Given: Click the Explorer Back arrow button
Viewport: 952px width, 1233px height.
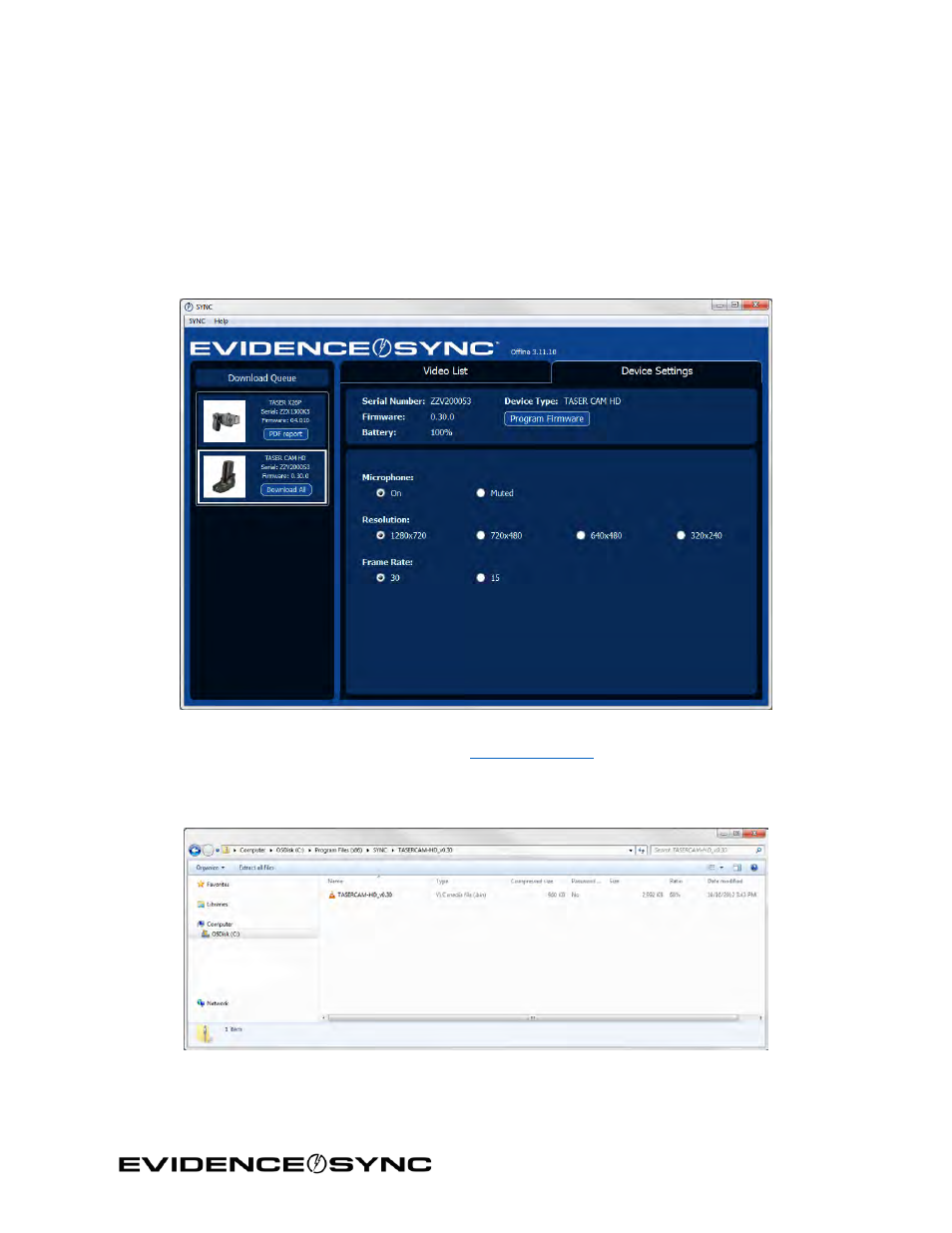Looking at the screenshot, I should pyautogui.click(x=195, y=851).
